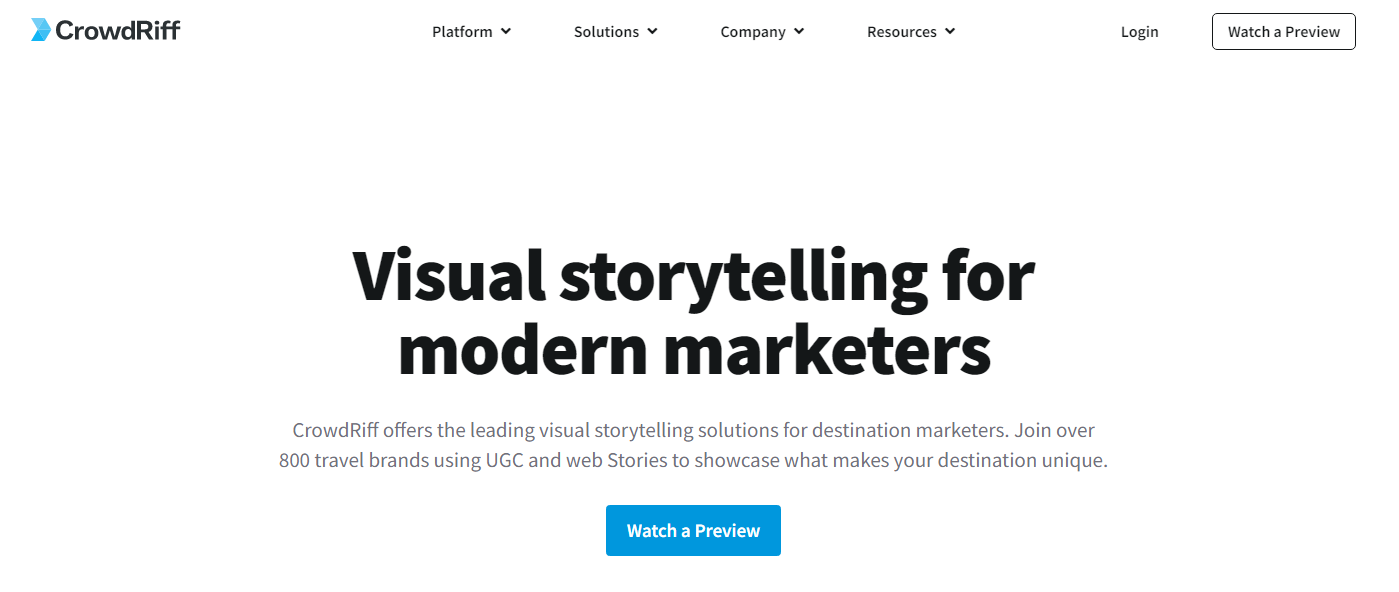Click the "modern marketers" headline line
Image resolution: width=1399 pixels, height=592 pixels.
point(693,350)
